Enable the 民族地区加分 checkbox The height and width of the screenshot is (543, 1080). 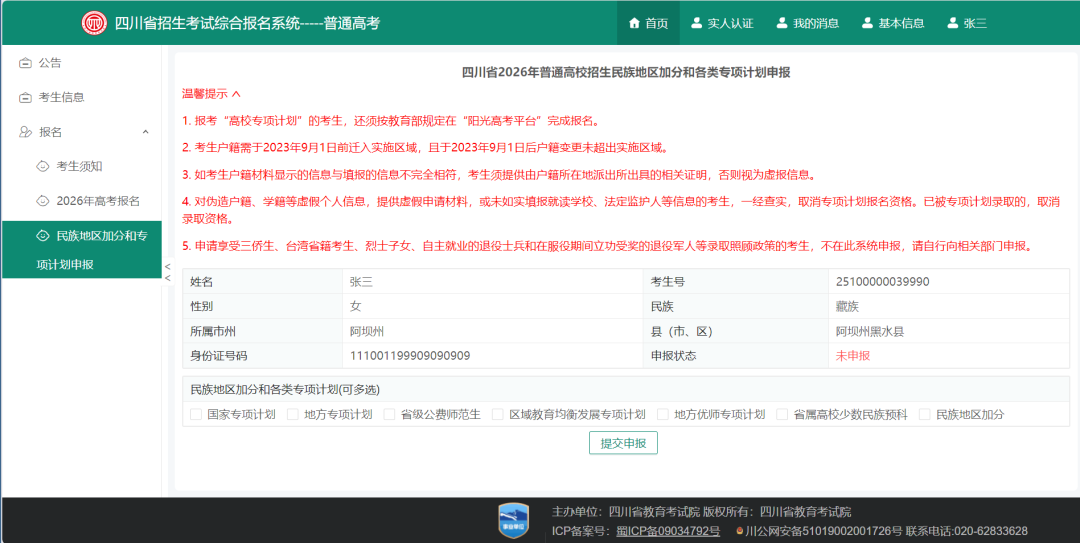tap(924, 414)
